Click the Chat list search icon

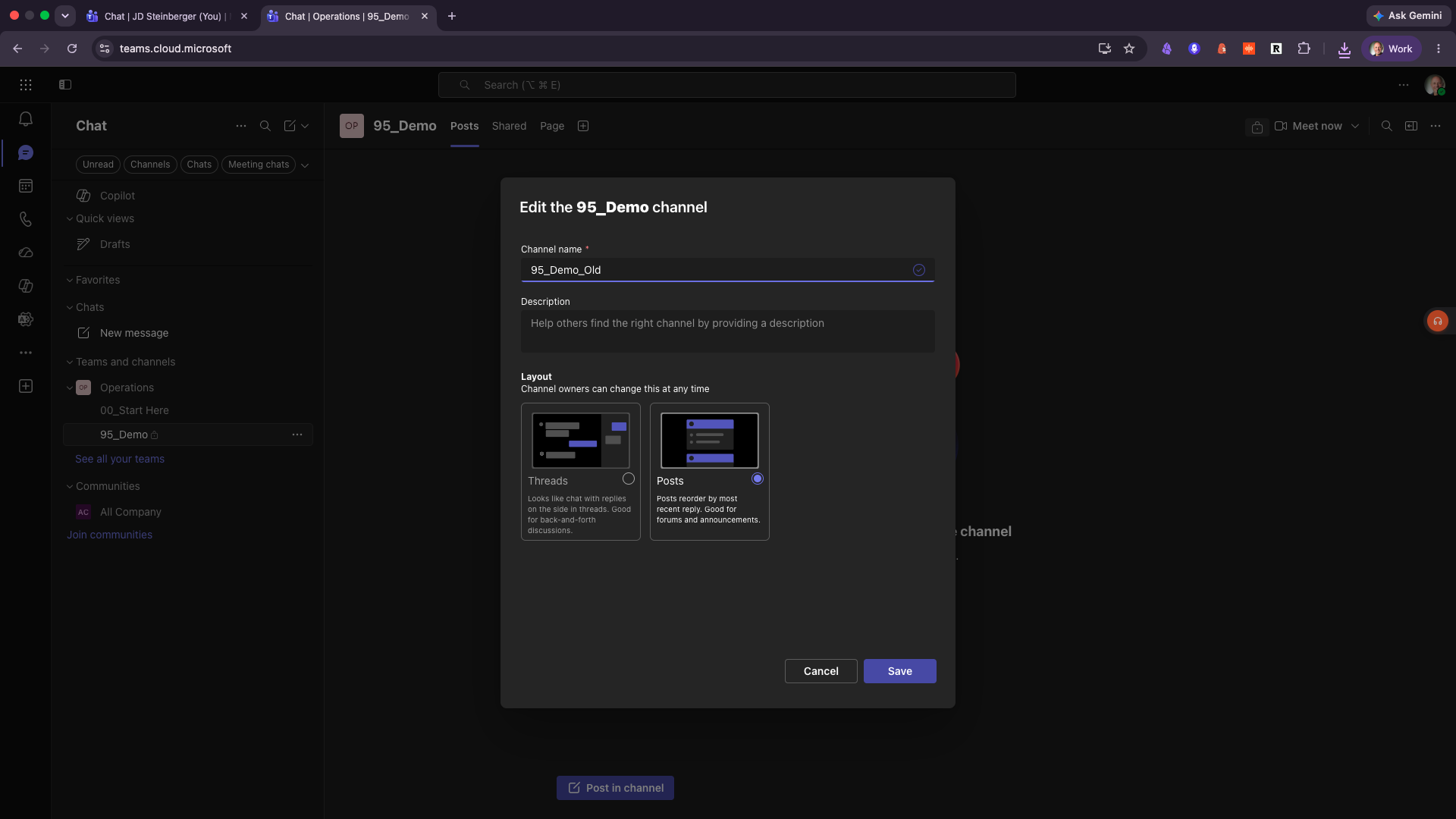coord(265,126)
